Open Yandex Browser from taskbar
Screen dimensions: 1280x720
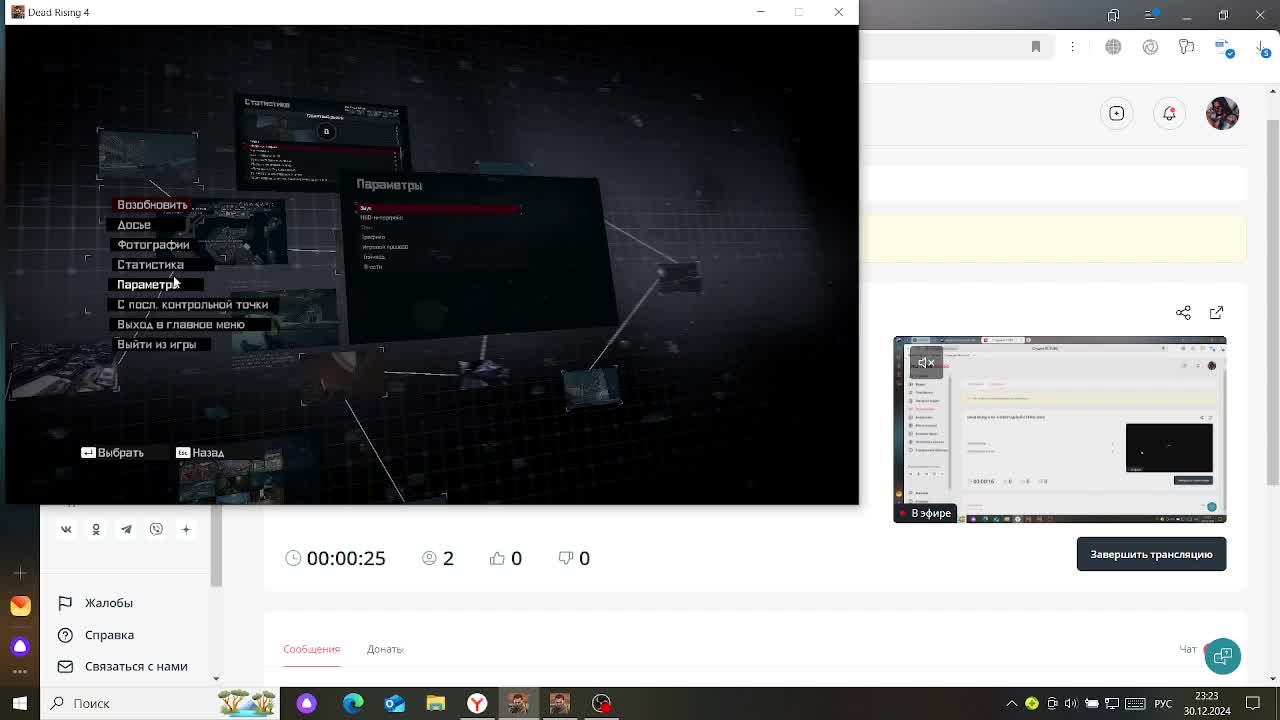[x=477, y=703]
